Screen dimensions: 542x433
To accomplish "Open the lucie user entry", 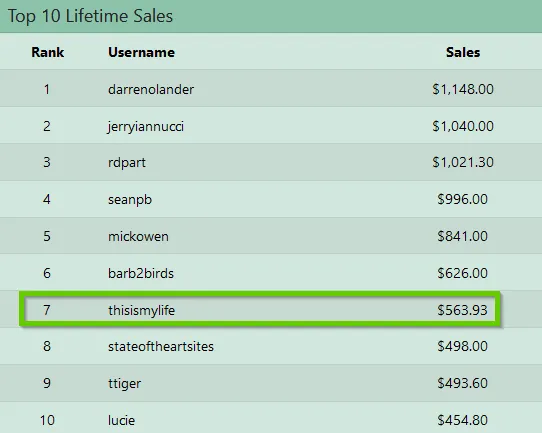I will [x=121, y=421].
